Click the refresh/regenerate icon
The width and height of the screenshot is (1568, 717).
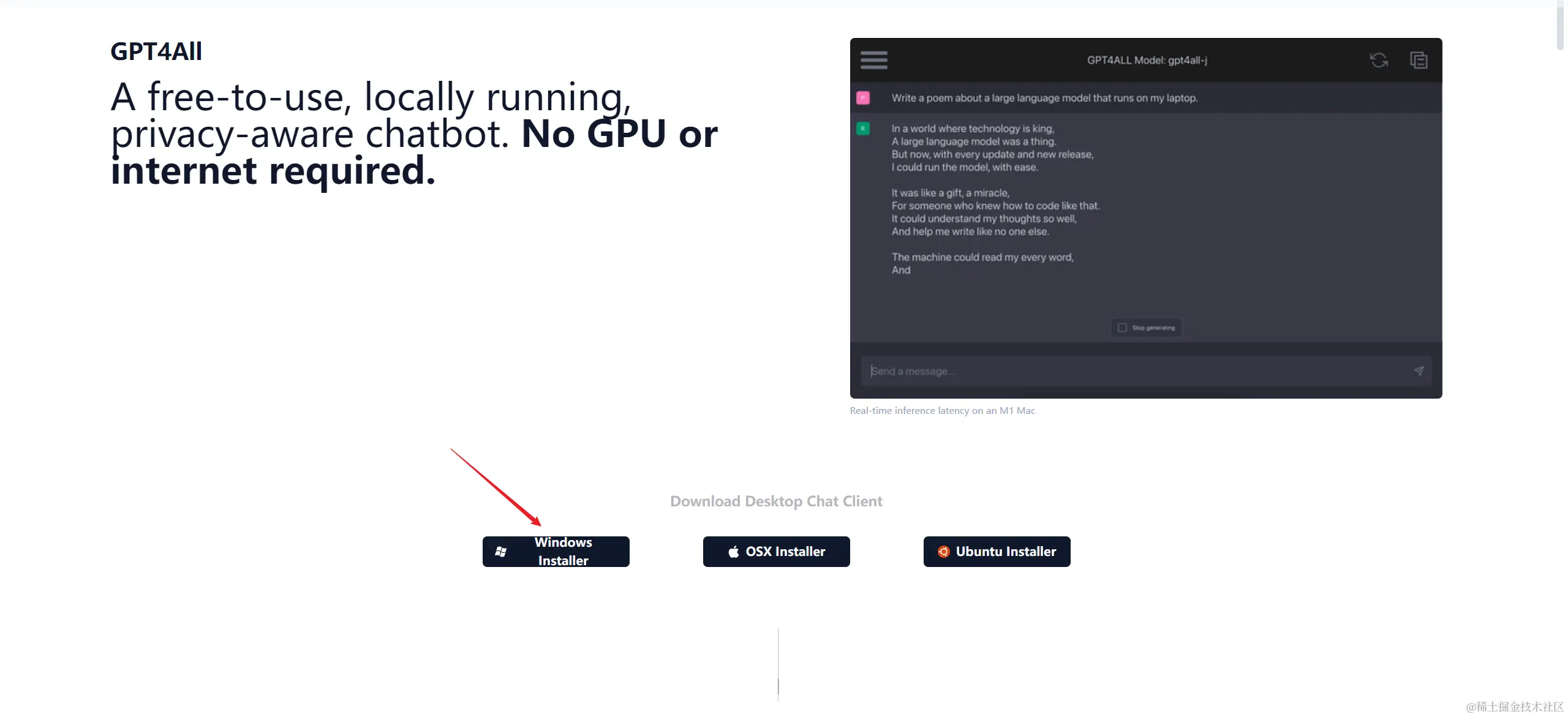click(1378, 60)
